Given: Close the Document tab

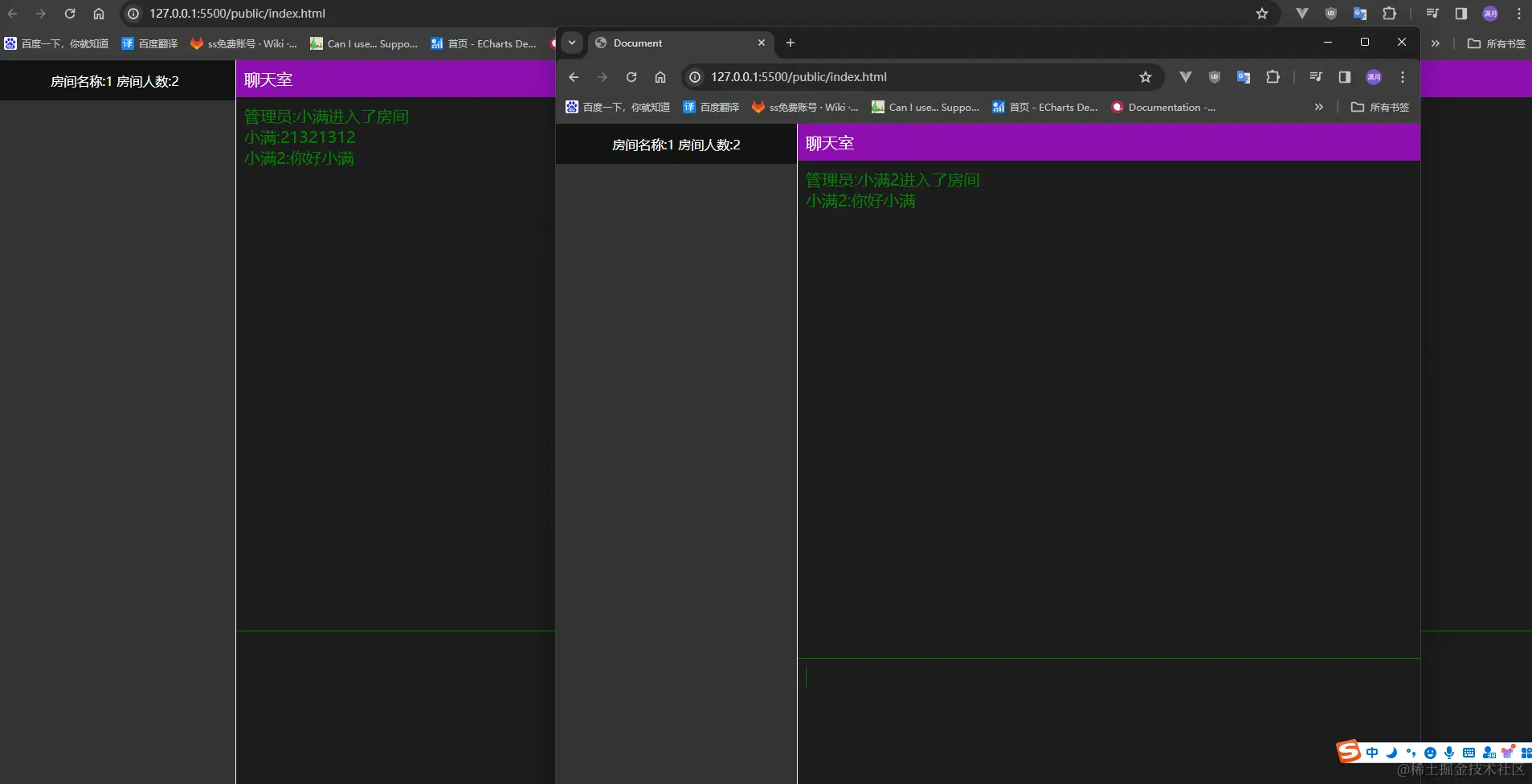Looking at the screenshot, I should coord(762,43).
